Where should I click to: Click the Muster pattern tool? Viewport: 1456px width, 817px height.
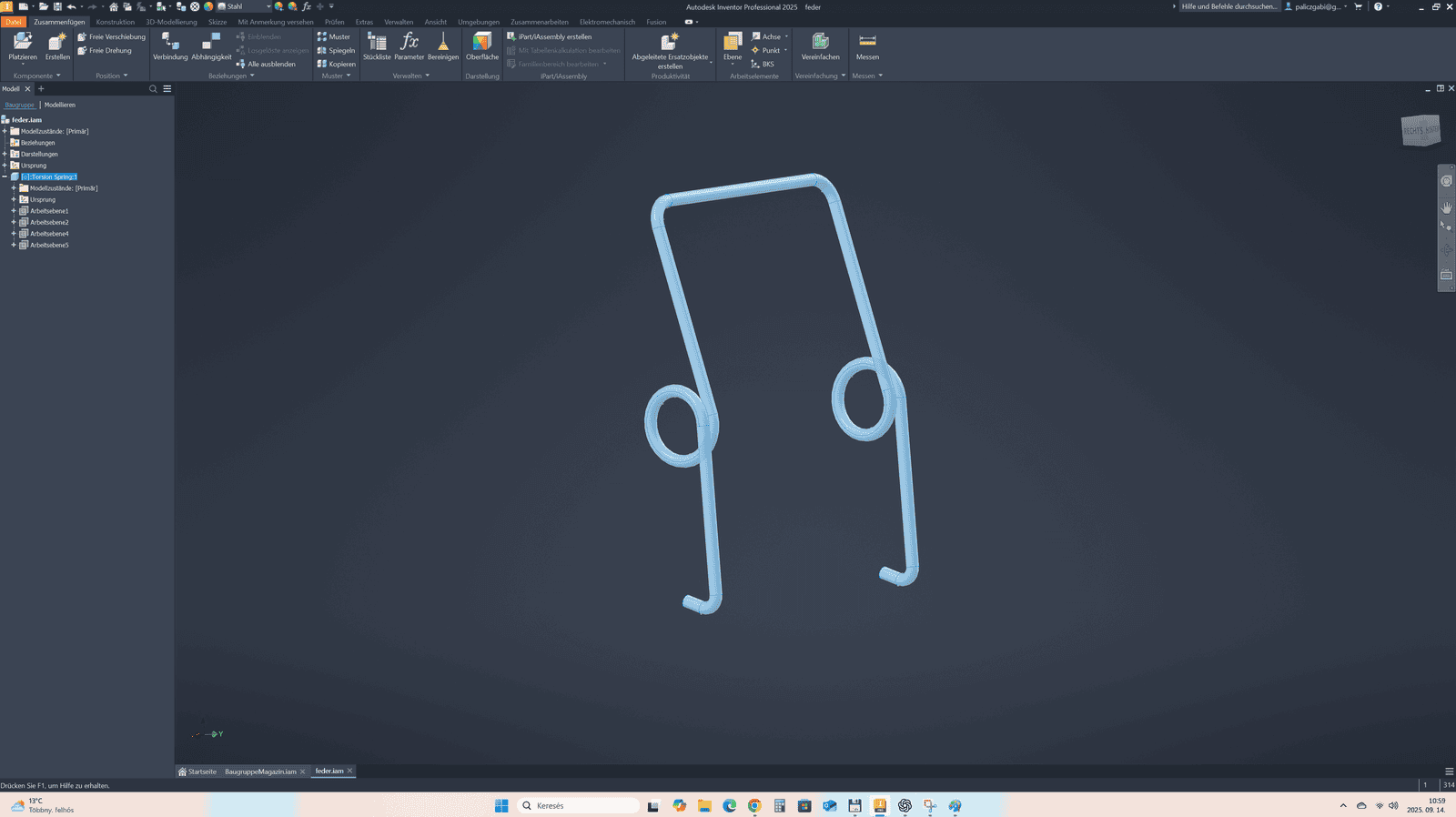pyautogui.click(x=334, y=36)
